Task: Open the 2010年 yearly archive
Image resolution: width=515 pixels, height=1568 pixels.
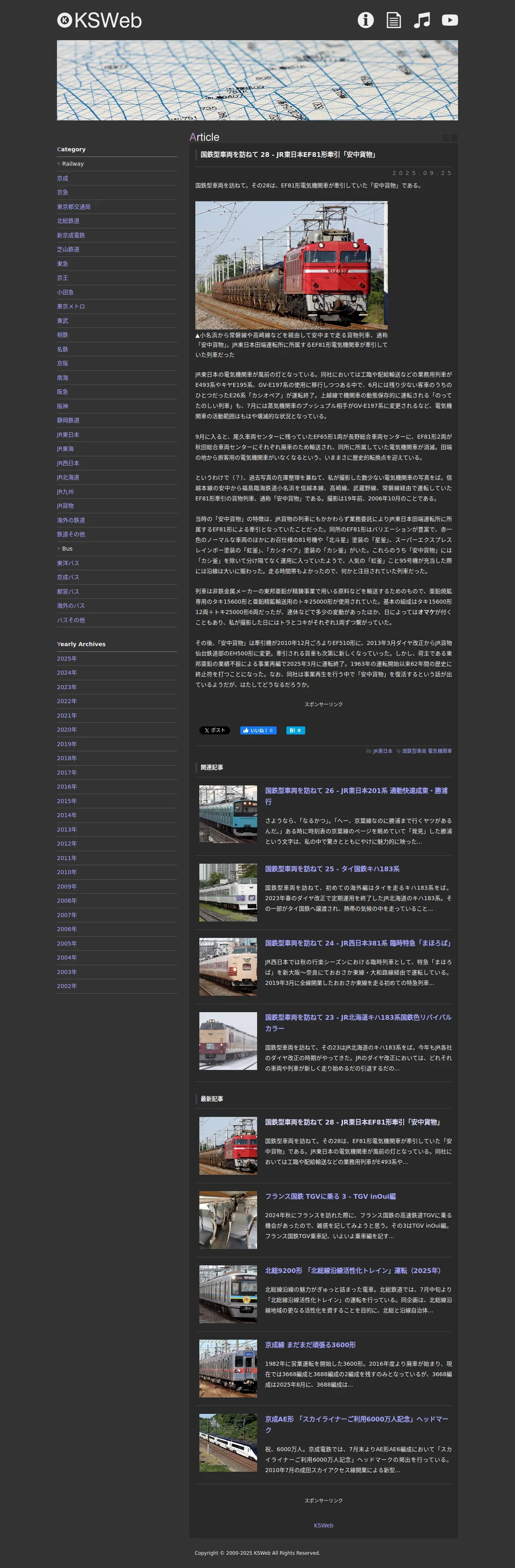Action: point(67,872)
